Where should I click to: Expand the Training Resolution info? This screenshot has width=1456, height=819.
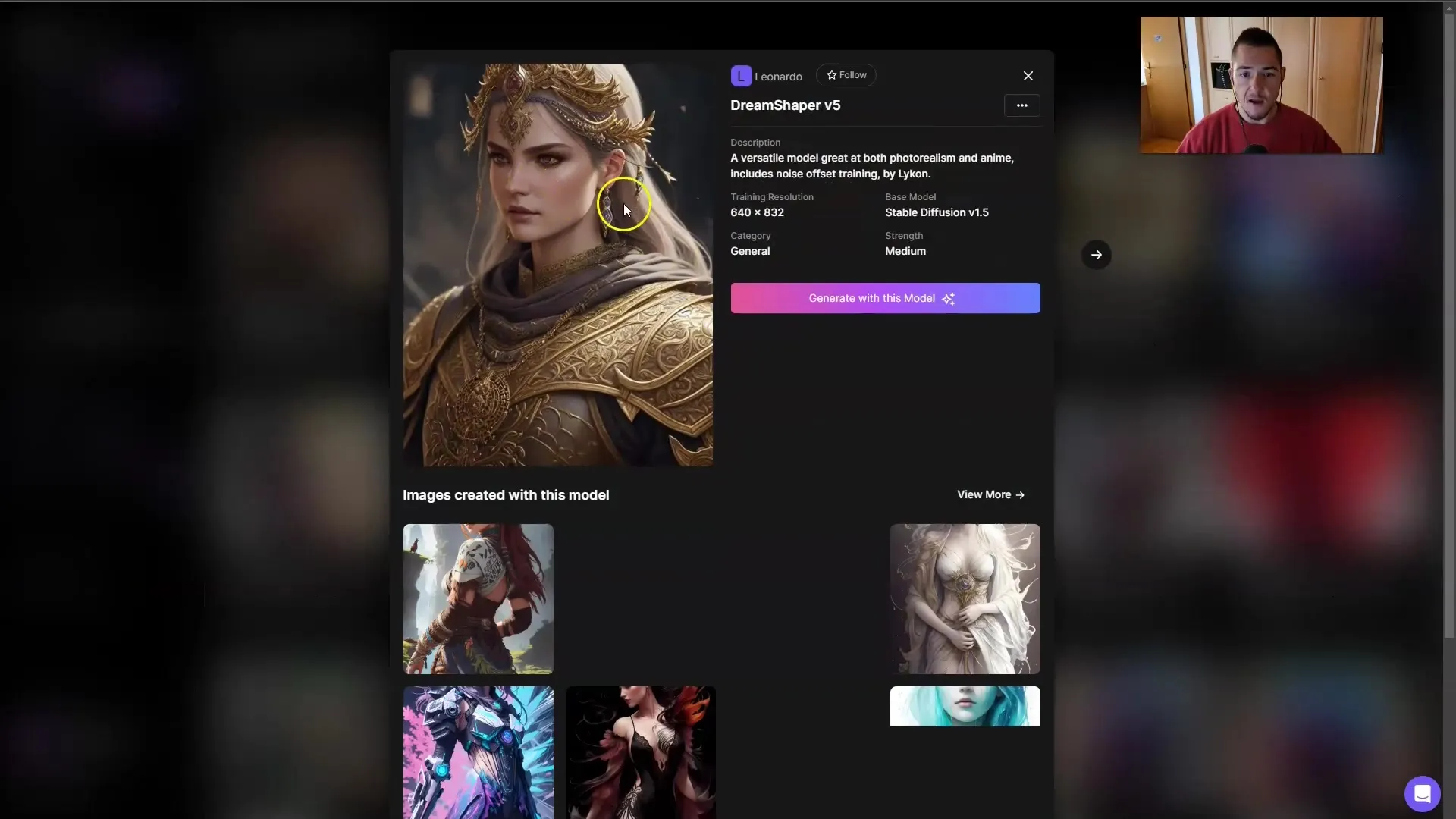[772, 197]
